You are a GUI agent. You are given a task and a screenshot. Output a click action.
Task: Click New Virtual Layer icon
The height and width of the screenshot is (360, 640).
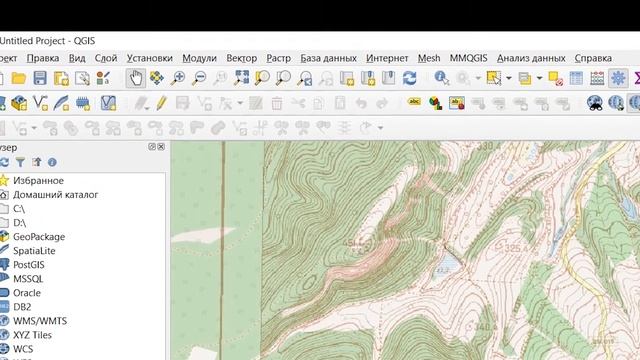click(108, 103)
